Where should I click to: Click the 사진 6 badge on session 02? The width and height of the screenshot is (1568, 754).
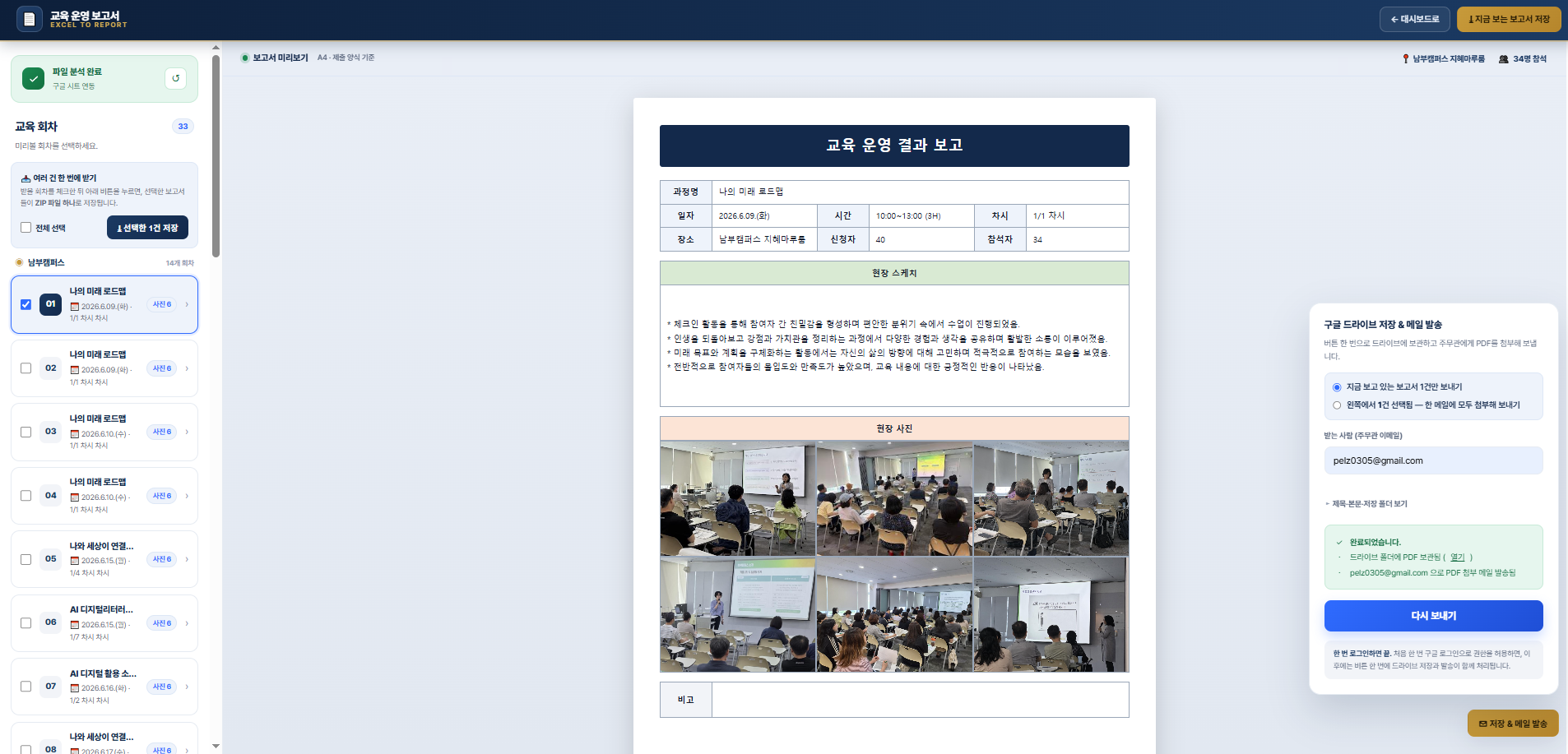click(162, 368)
